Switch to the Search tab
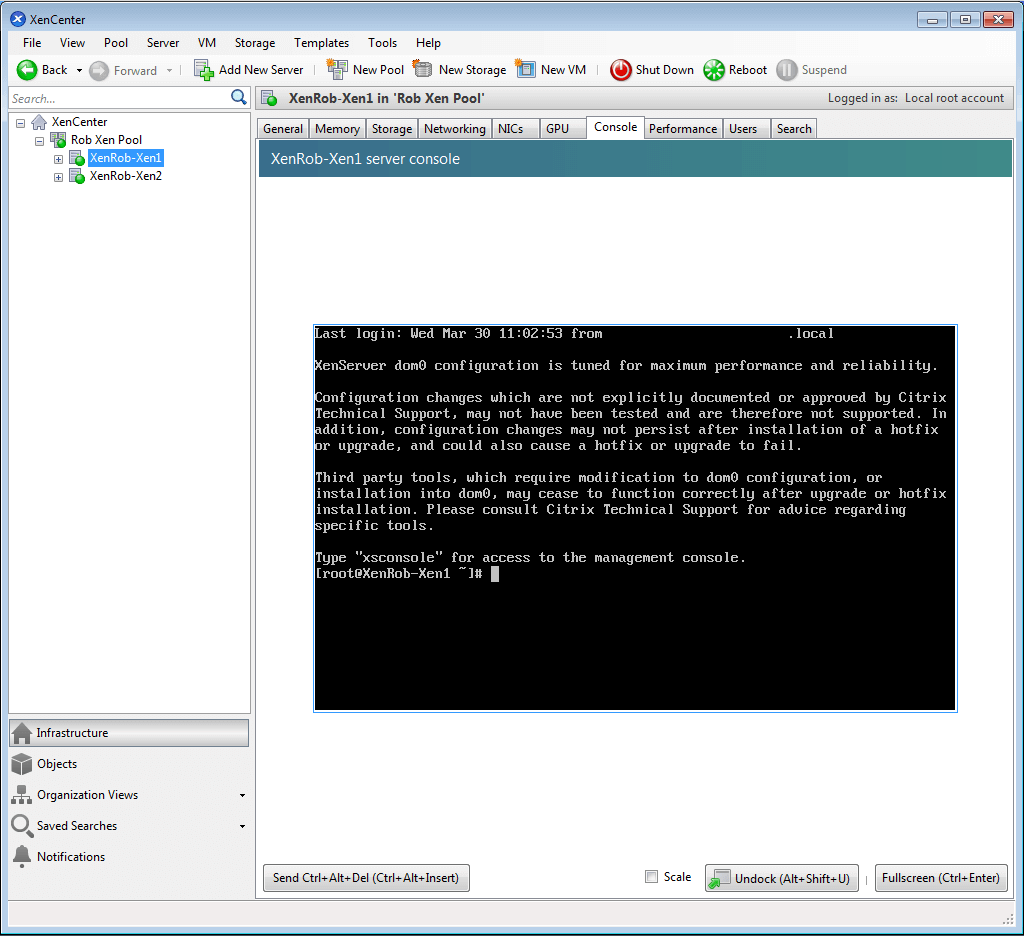This screenshot has width=1024, height=936. click(x=794, y=129)
